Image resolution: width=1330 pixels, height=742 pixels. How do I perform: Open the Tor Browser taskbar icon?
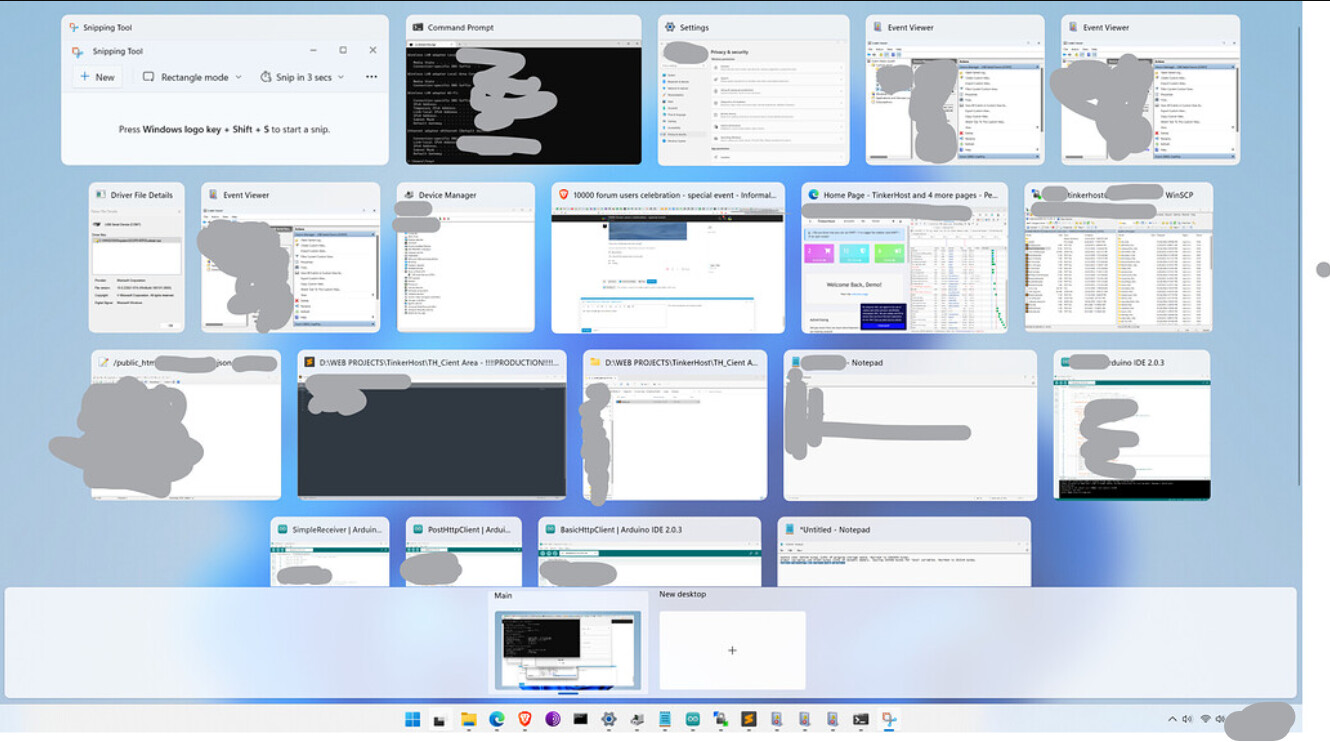point(552,719)
